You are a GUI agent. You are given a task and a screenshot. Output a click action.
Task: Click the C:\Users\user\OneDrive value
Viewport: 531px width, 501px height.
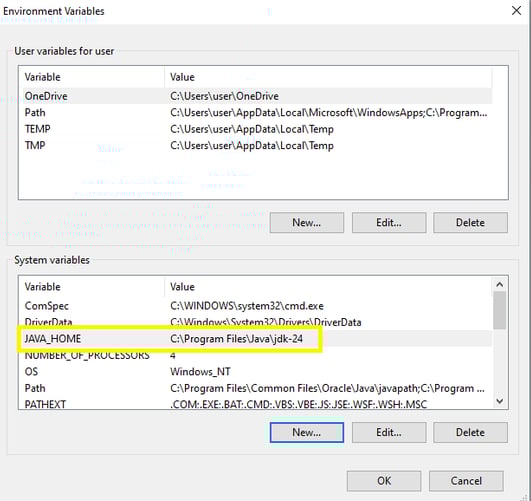pos(224,96)
